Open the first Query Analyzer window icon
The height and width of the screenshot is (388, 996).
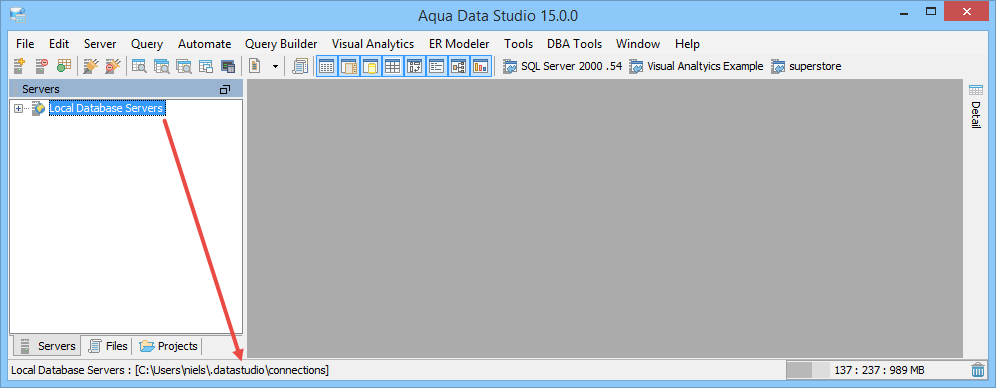(139, 65)
